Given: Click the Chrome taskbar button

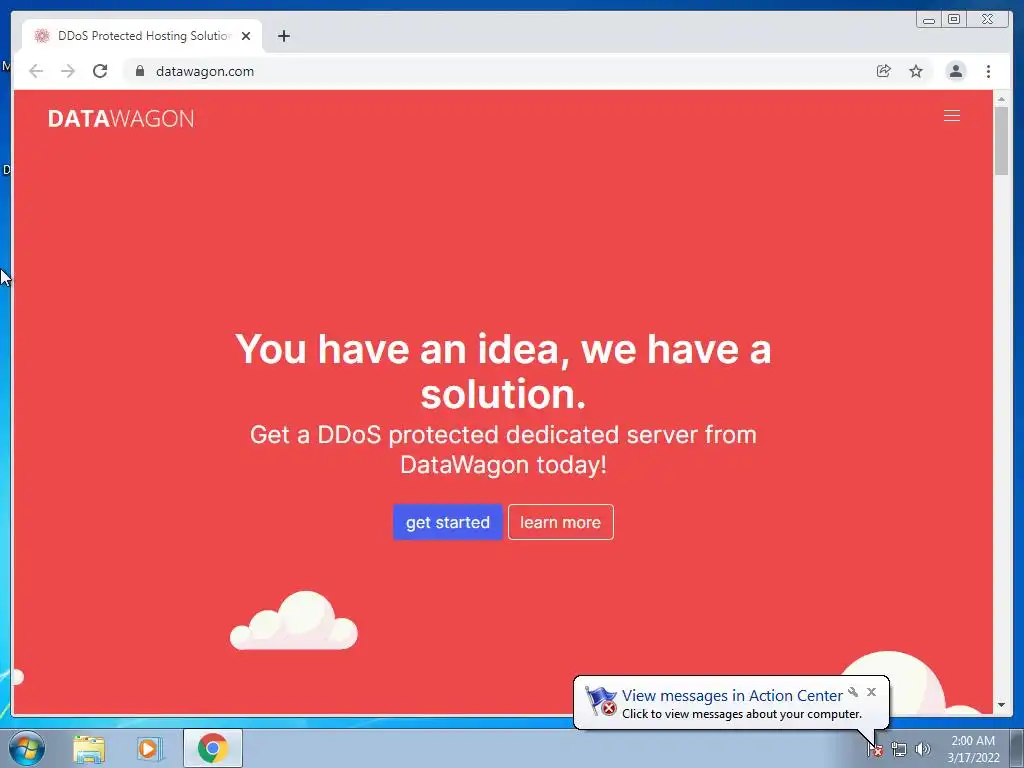Looking at the screenshot, I should tap(212, 748).
